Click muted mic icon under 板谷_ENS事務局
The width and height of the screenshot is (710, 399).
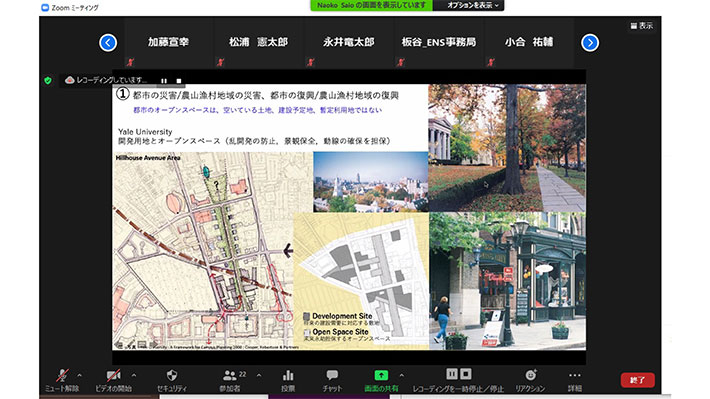[401, 62]
